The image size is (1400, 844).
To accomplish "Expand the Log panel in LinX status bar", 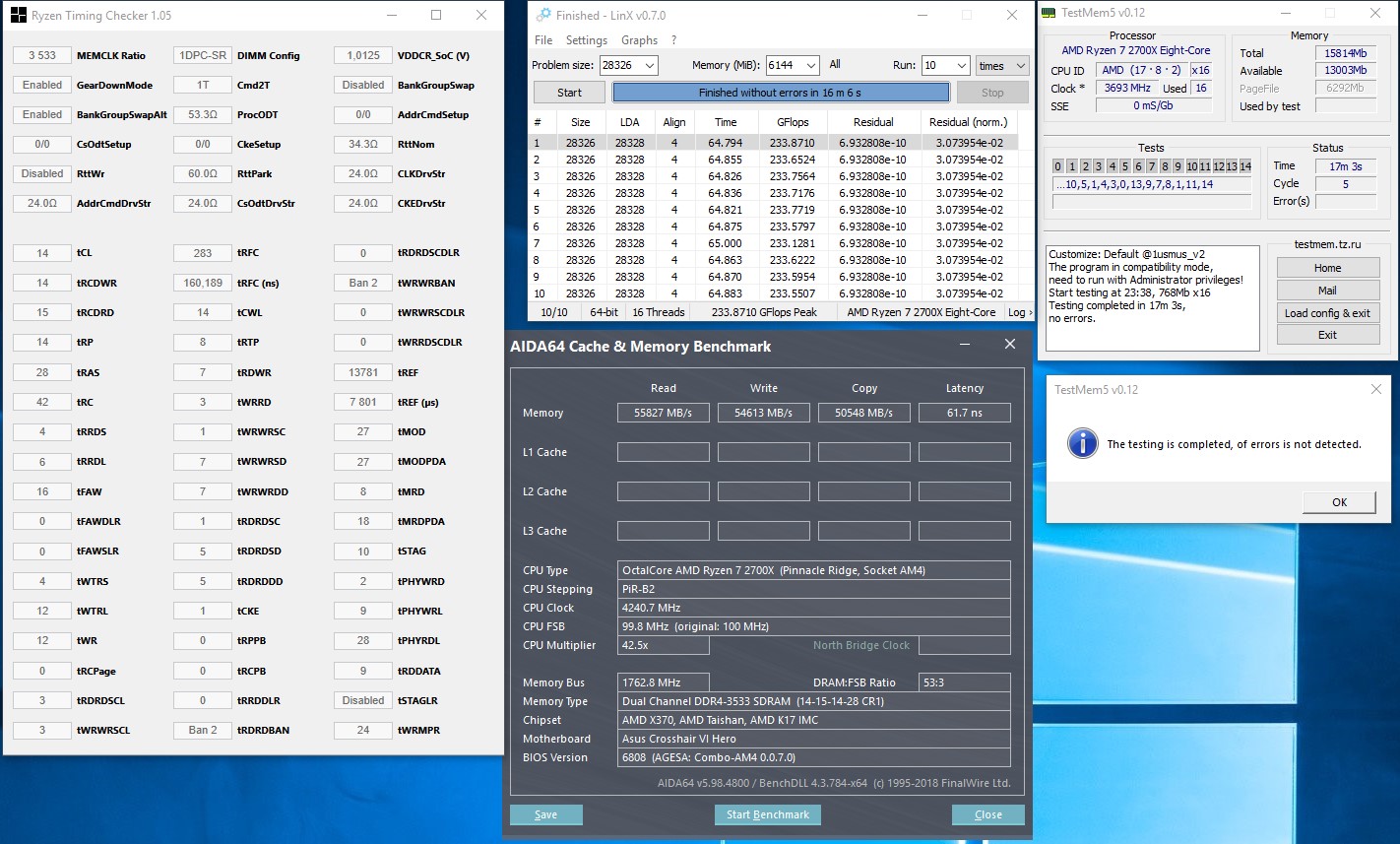I will [x=1019, y=312].
